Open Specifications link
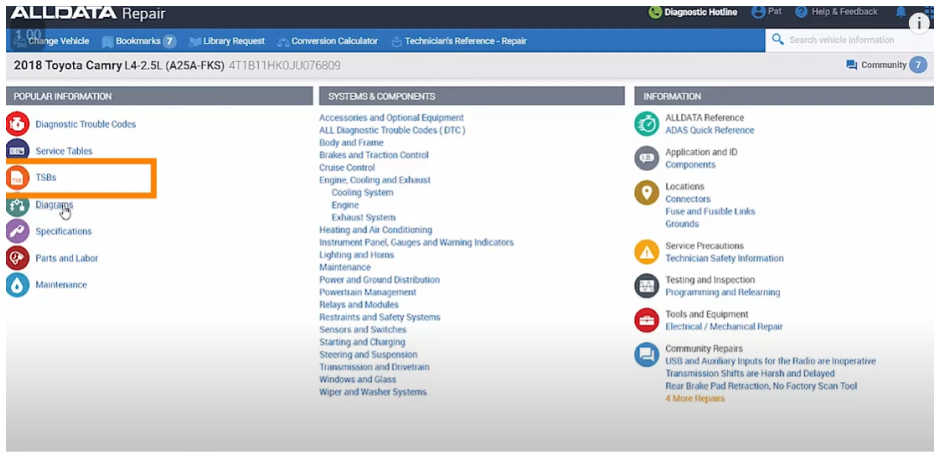Screen dimensions: 940x458 pyautogui.click(x=64, y=231)
